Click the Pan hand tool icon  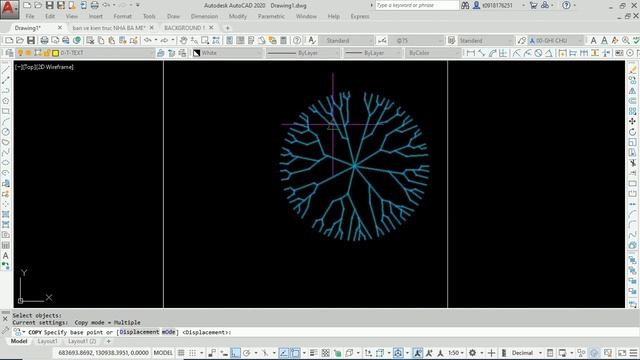pos(183,40)
